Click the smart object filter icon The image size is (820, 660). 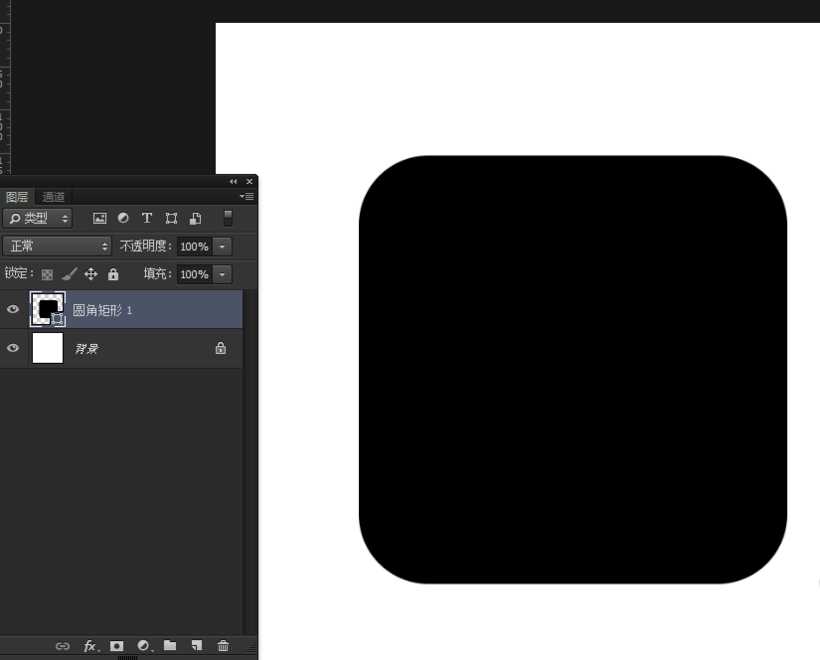(196, 218)
